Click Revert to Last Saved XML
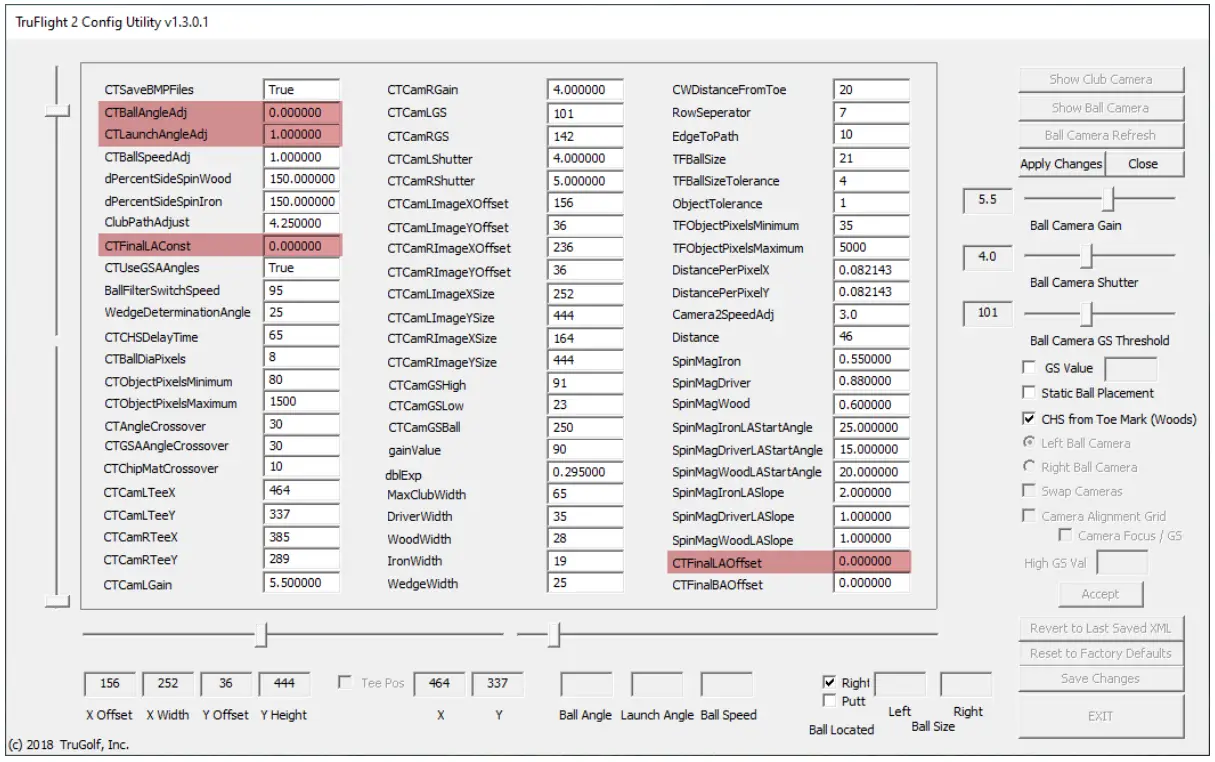 [x=1100, y=628]
